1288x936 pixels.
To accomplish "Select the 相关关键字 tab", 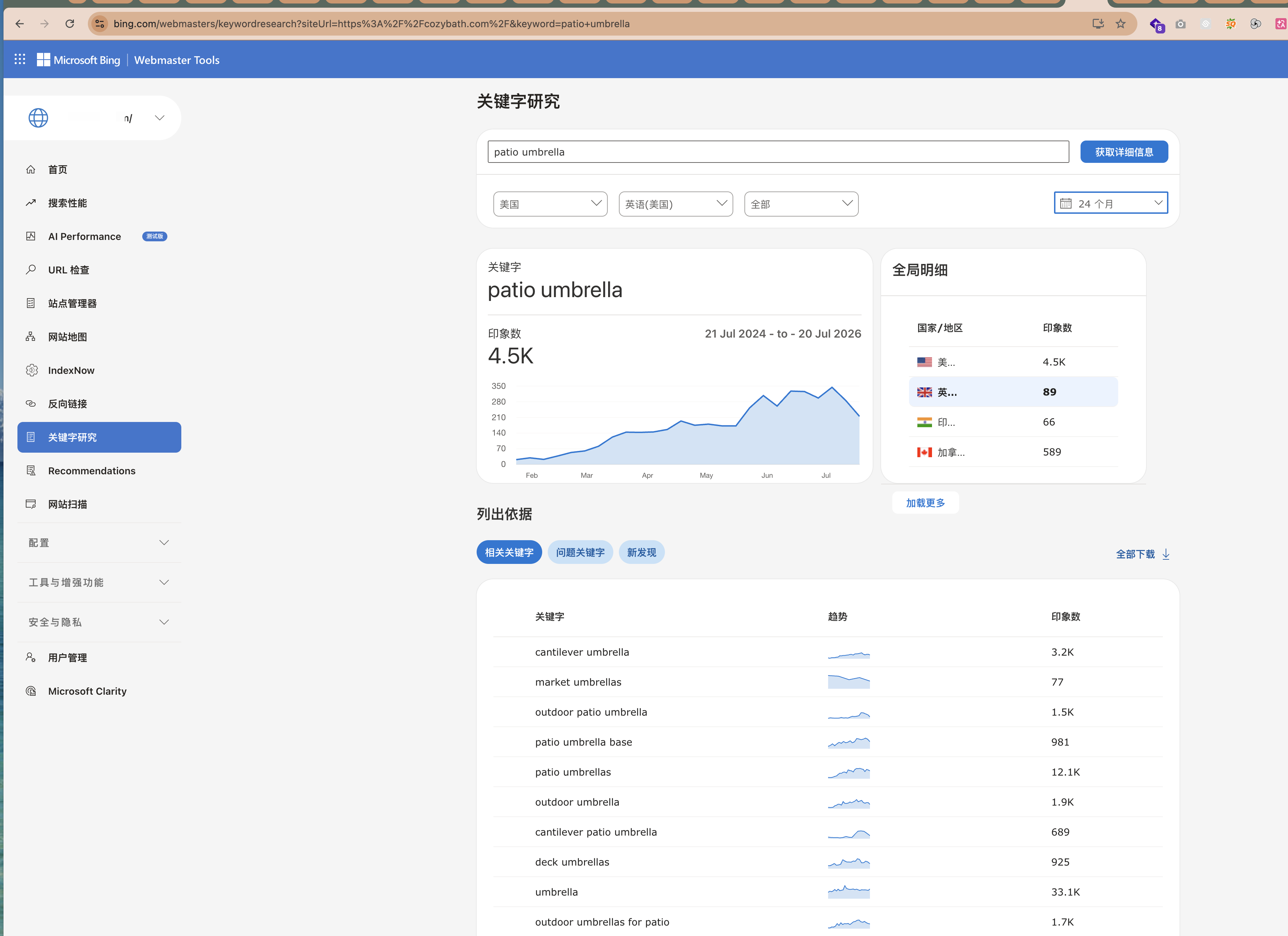I will 509,553.
